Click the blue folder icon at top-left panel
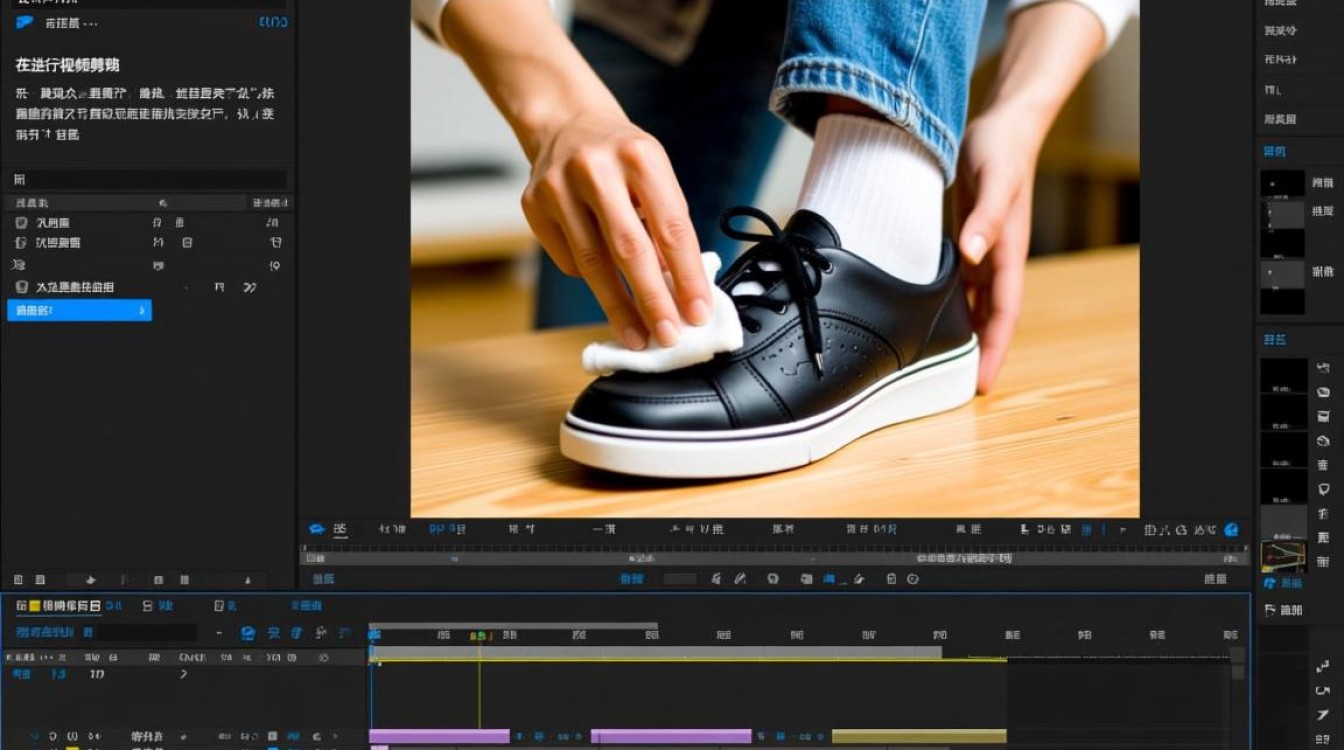The image size is (1344, 750). (24, 22)
